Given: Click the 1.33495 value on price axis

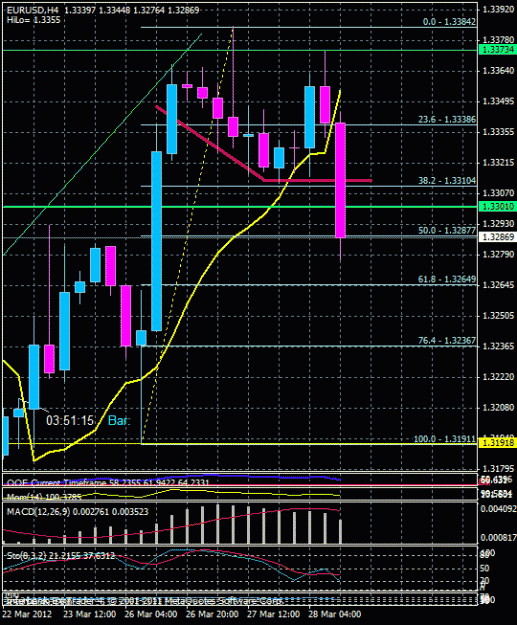Looking at the screenshot, I should coord(498,101).
